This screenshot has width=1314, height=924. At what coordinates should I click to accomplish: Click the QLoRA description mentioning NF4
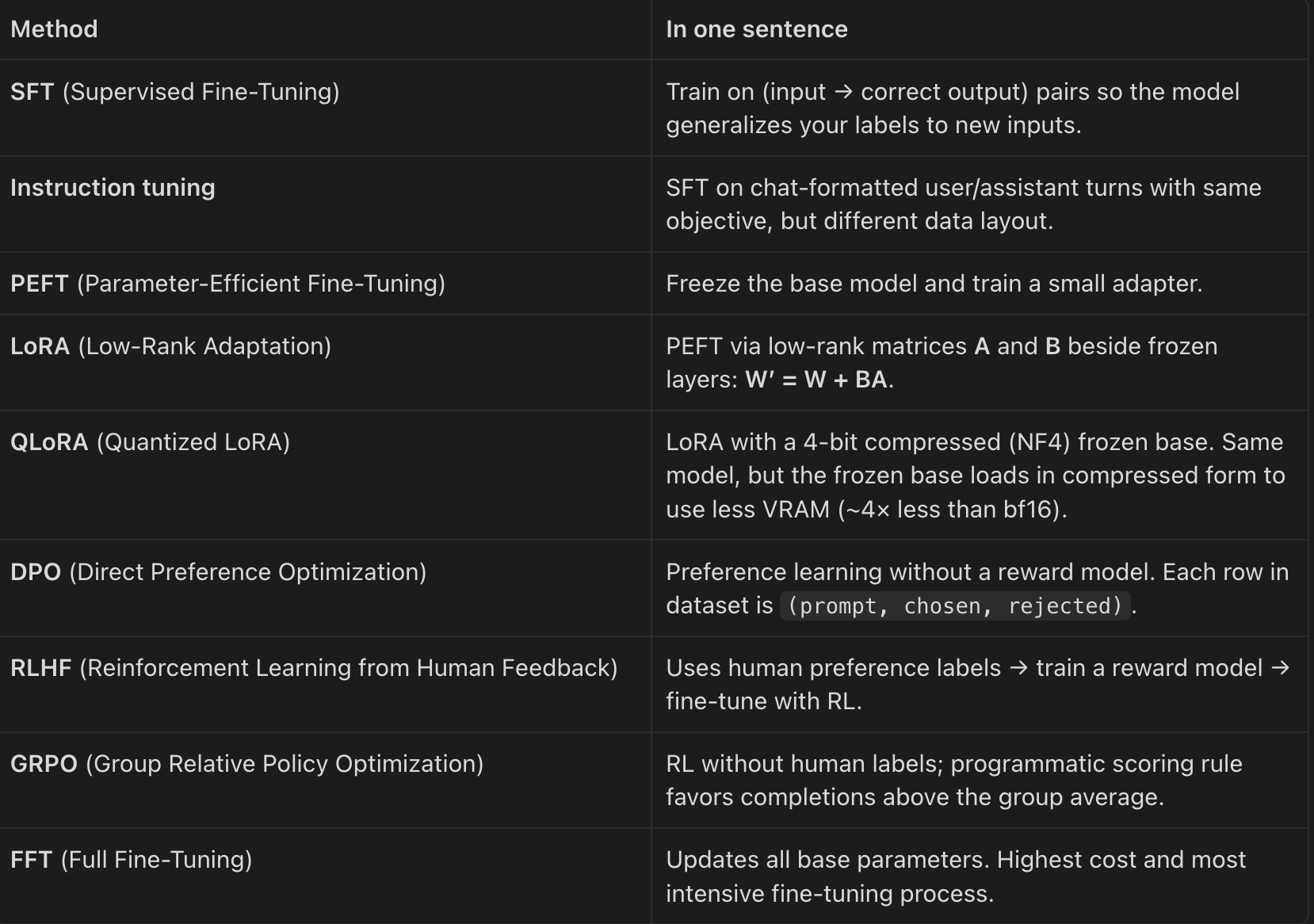click(x=976, y=475)
